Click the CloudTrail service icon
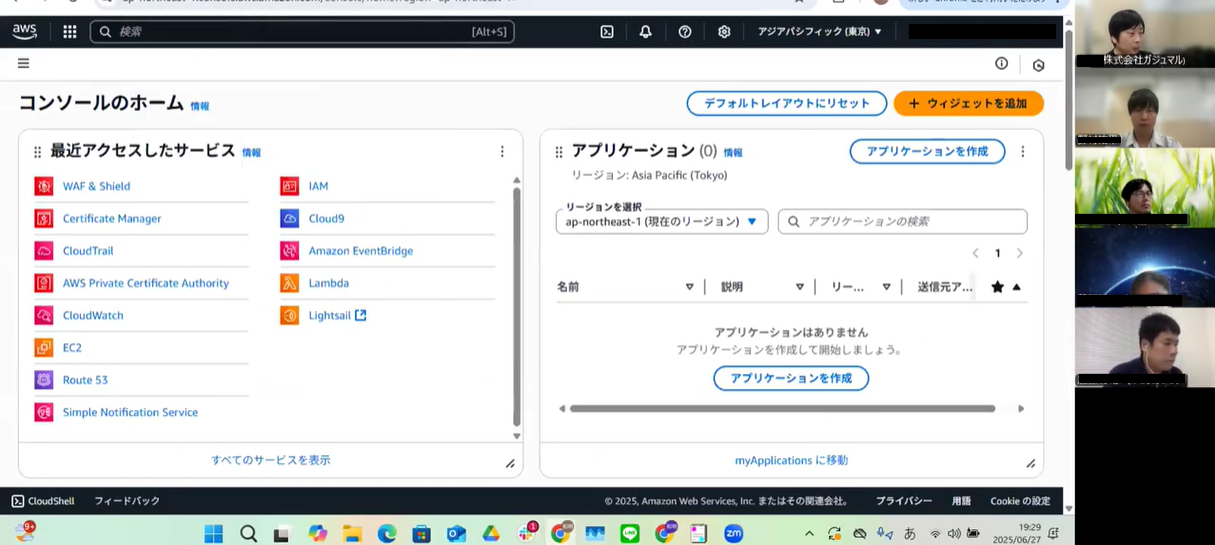Image resolution: width=1215 pixels, height=545 pixels. click(43, 251)
